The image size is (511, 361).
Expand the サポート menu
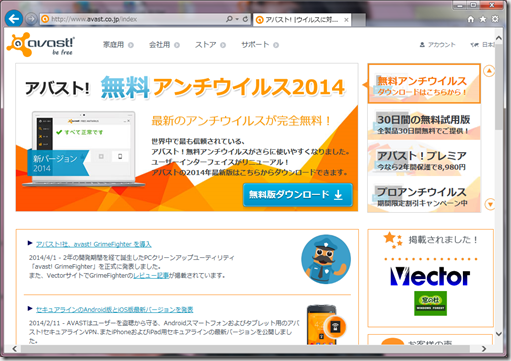tap(260, 45)
